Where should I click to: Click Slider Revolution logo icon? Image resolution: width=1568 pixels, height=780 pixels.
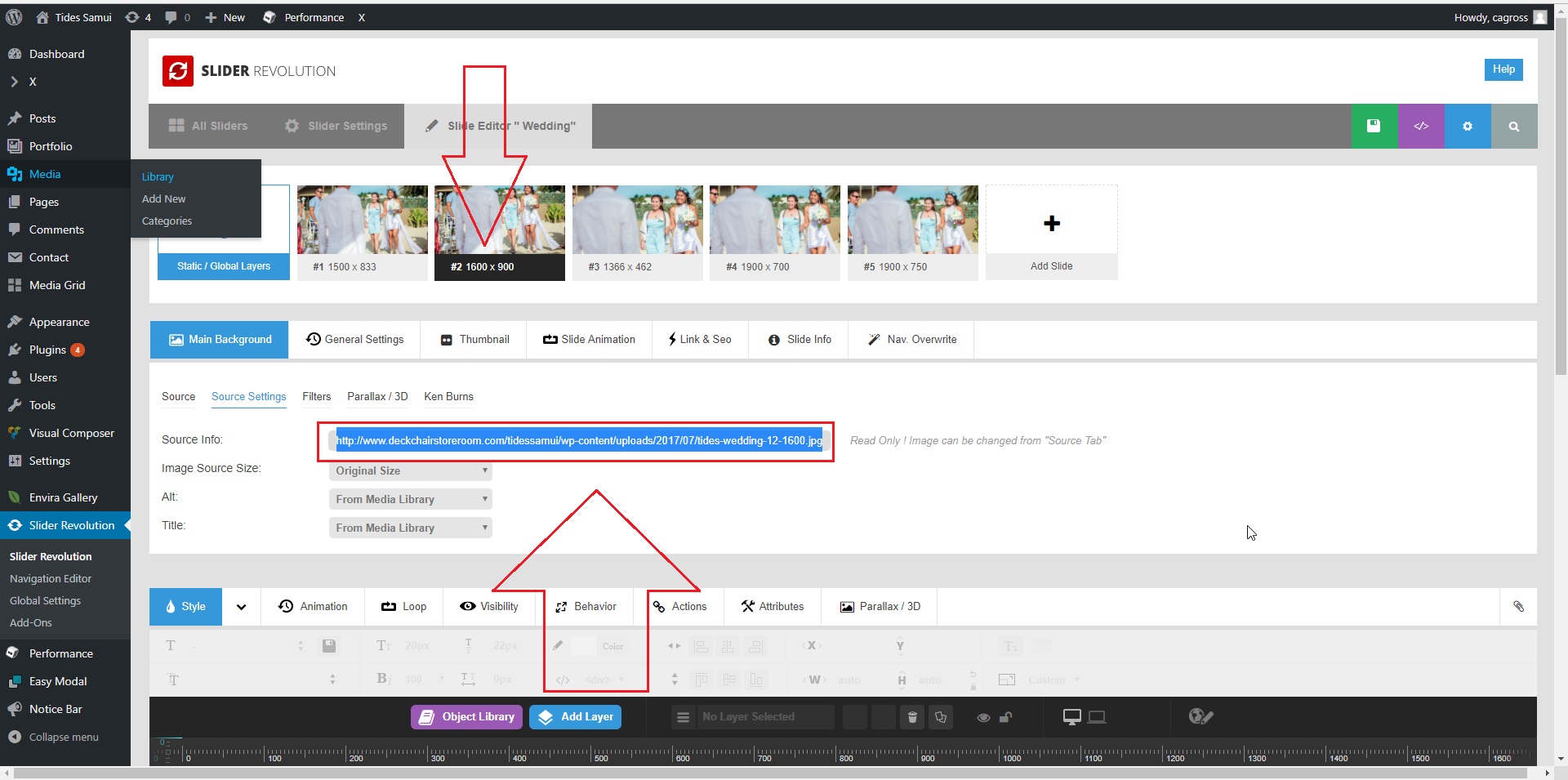(178, 71)
